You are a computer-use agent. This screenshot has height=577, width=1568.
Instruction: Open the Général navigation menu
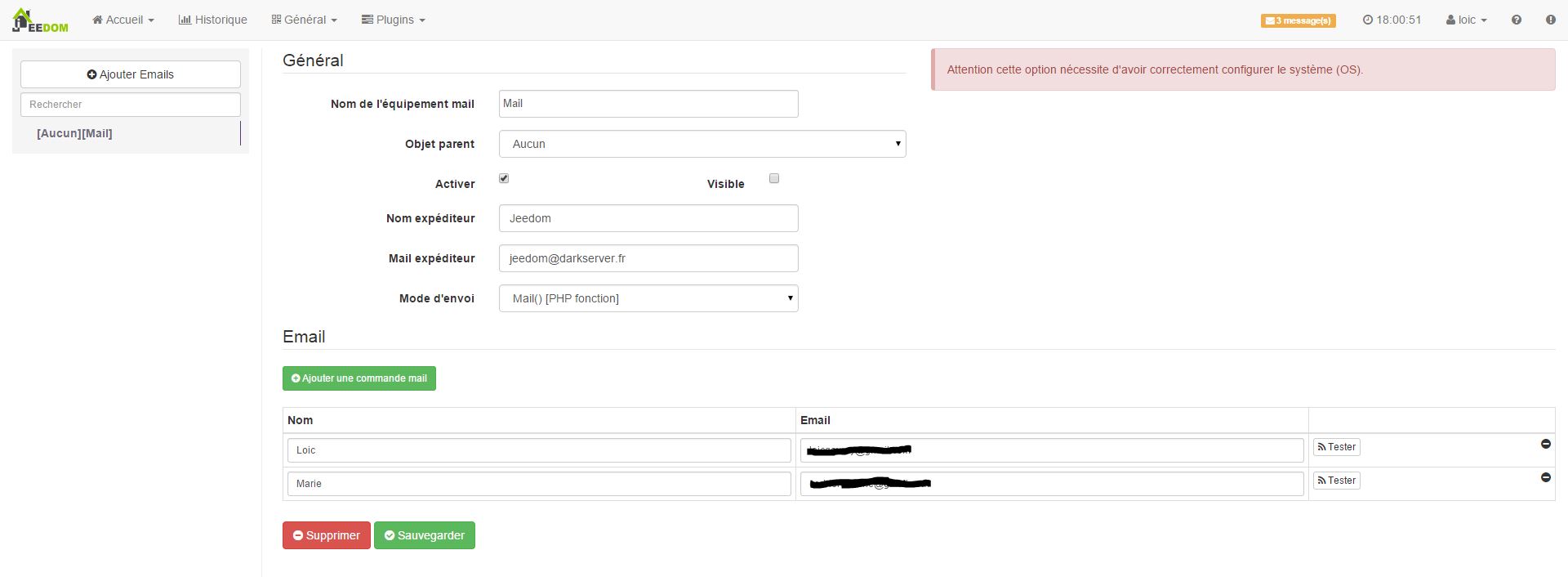tap(304, 20)
